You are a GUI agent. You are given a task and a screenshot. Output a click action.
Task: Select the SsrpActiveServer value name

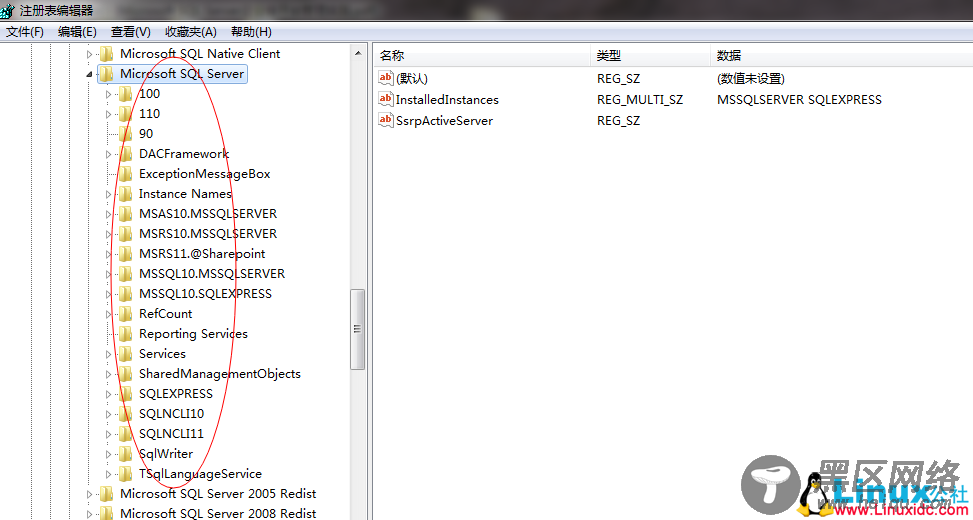pyautogui.click(x=444, y=120)
